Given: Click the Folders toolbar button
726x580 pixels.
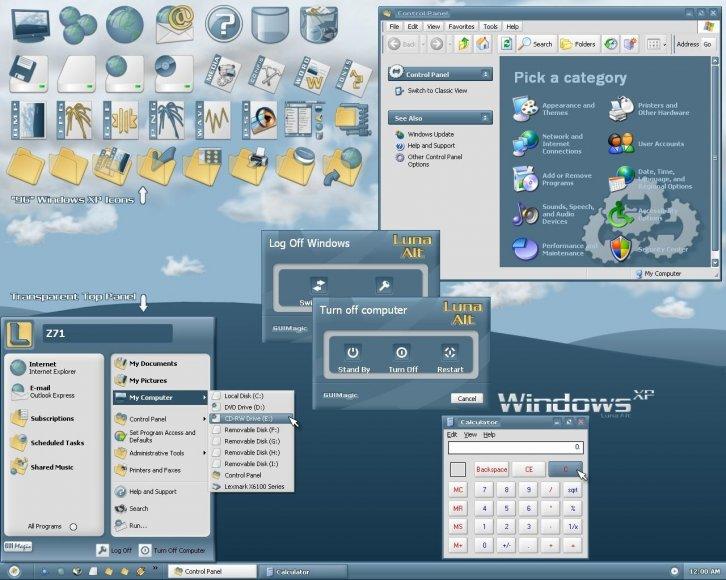Looking at the screenshot, I should click(578, 44).
